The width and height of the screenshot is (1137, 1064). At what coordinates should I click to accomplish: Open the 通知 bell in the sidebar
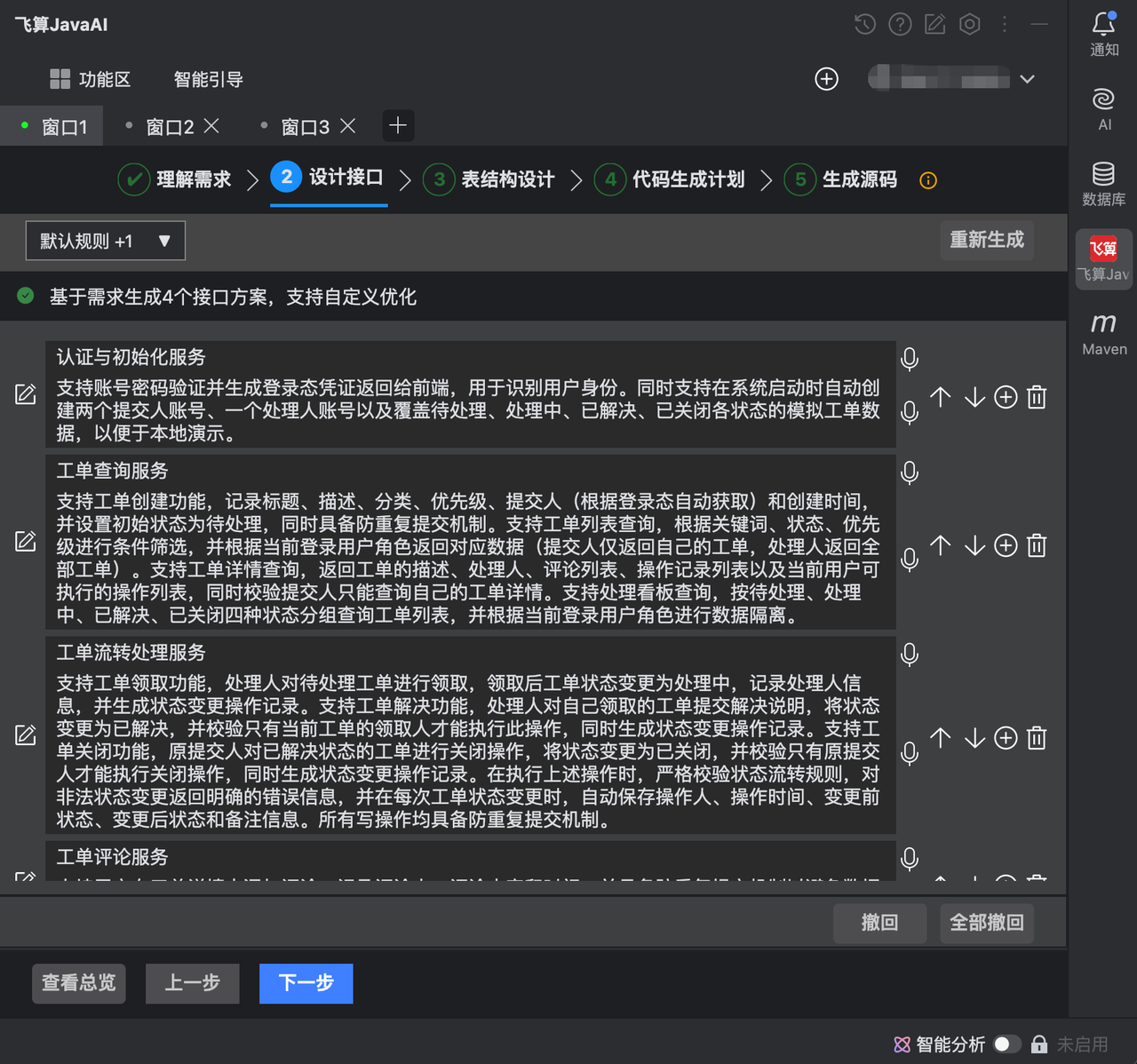click(x=1104, y=34)
